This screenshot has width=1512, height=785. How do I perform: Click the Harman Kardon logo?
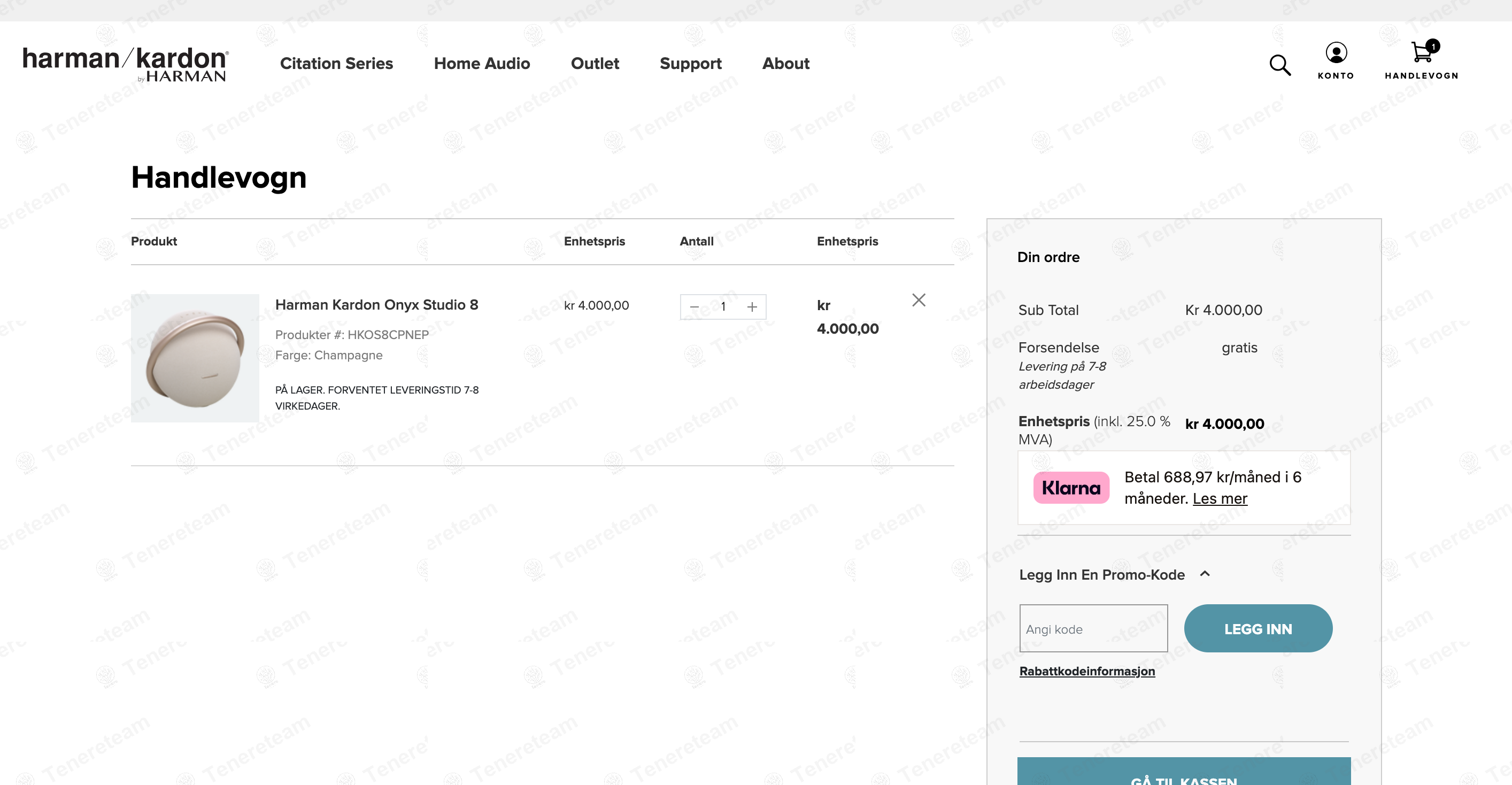tap(126, 64)
